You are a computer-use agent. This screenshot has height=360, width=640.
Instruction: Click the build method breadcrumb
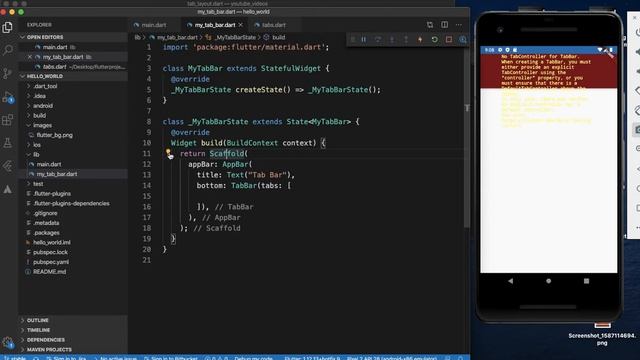point(275,37)
